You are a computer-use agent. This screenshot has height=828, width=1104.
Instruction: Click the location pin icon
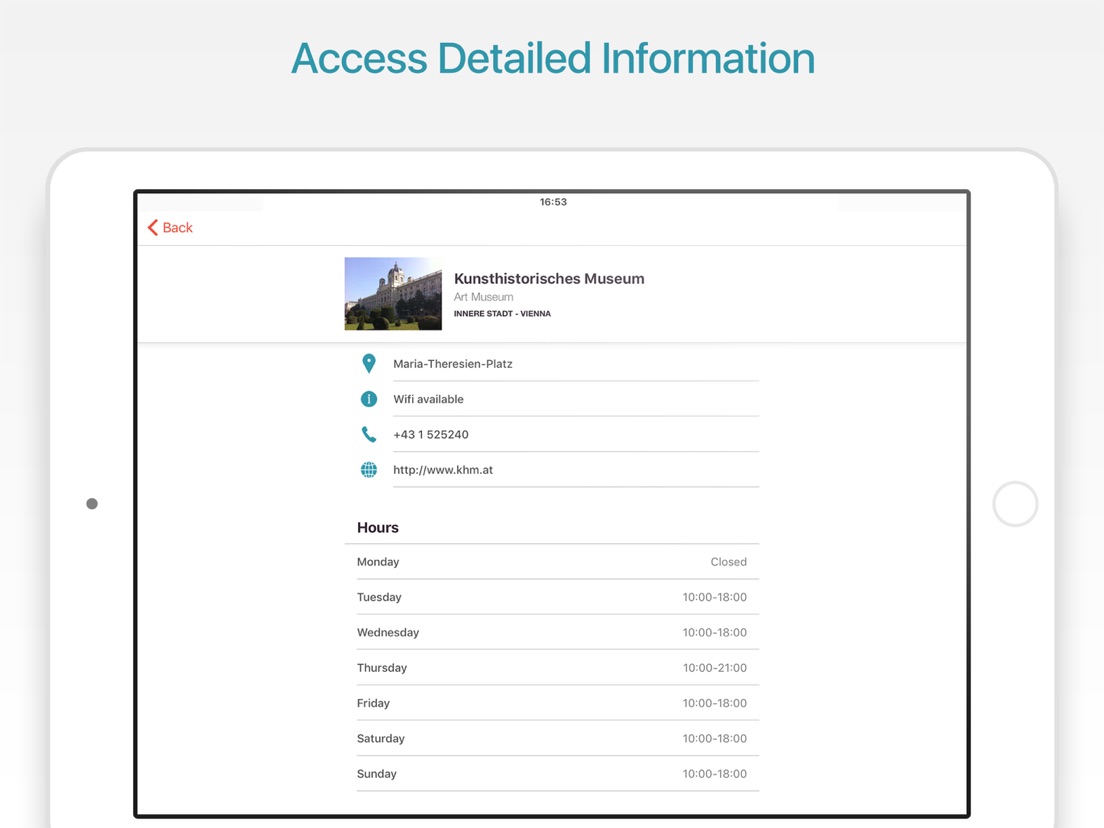[368, 363]
